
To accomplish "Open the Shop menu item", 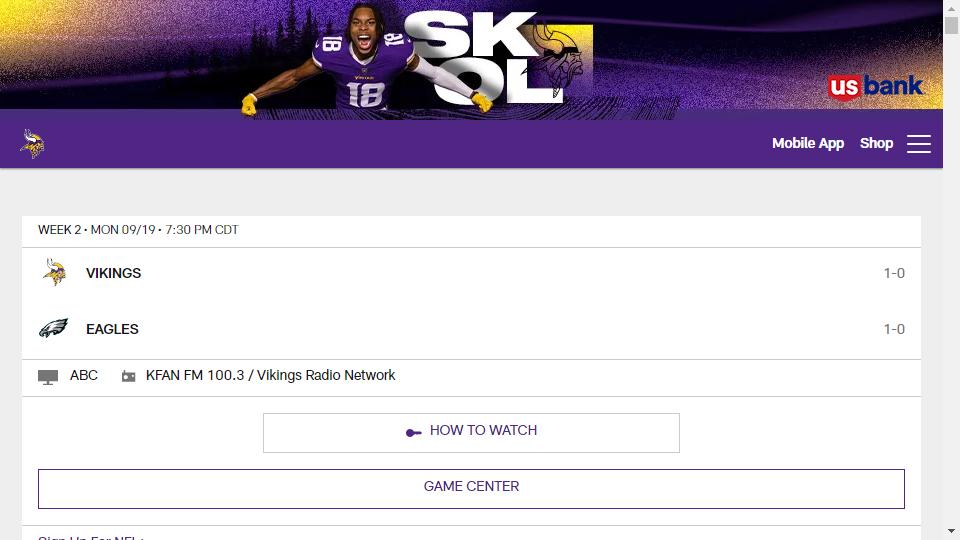I will click(x=876, y=143).
